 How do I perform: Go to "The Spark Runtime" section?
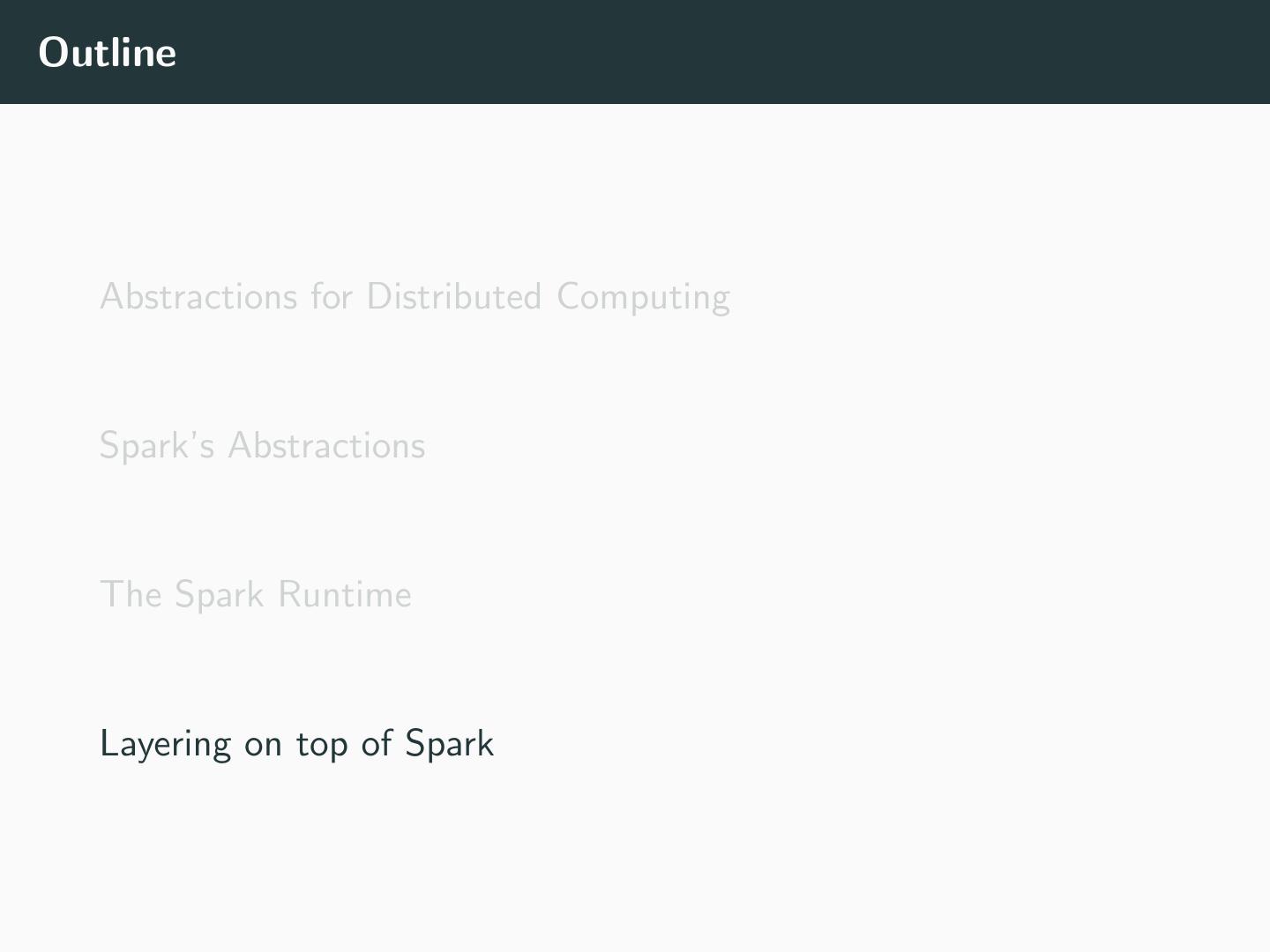tap(256, 595)
